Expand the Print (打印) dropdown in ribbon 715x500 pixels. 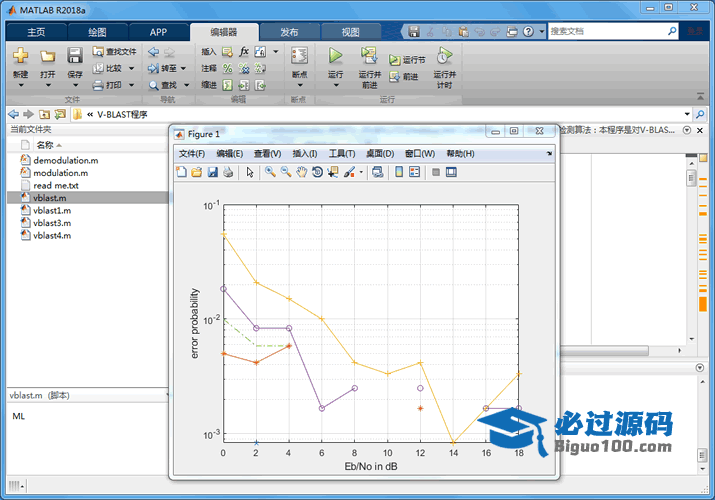tap(130, 85)
